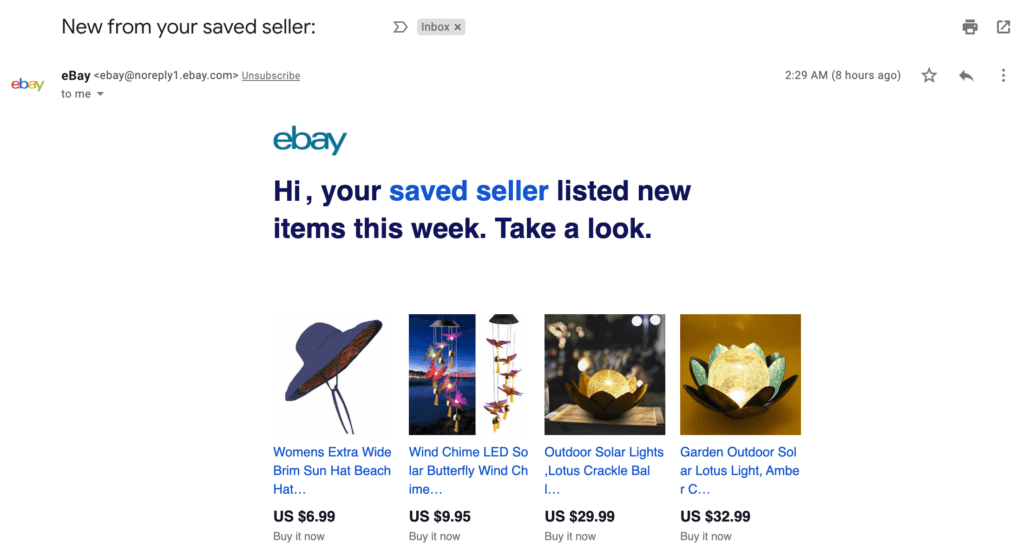Star this eBay email
This screenshot has height=555, width=1024.
pos(929,76)
